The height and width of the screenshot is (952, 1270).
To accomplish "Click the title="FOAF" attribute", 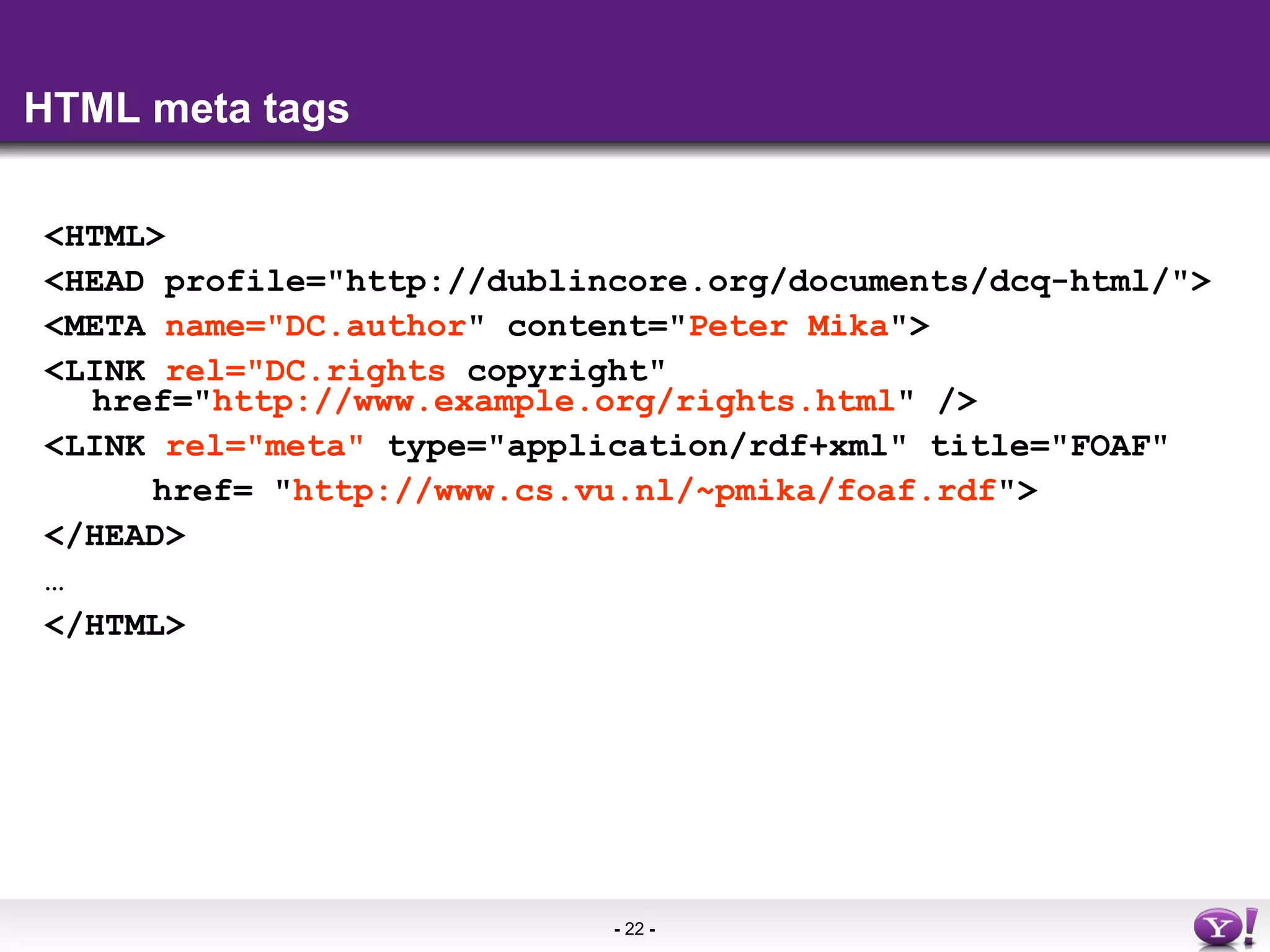I will [1049, 446].
